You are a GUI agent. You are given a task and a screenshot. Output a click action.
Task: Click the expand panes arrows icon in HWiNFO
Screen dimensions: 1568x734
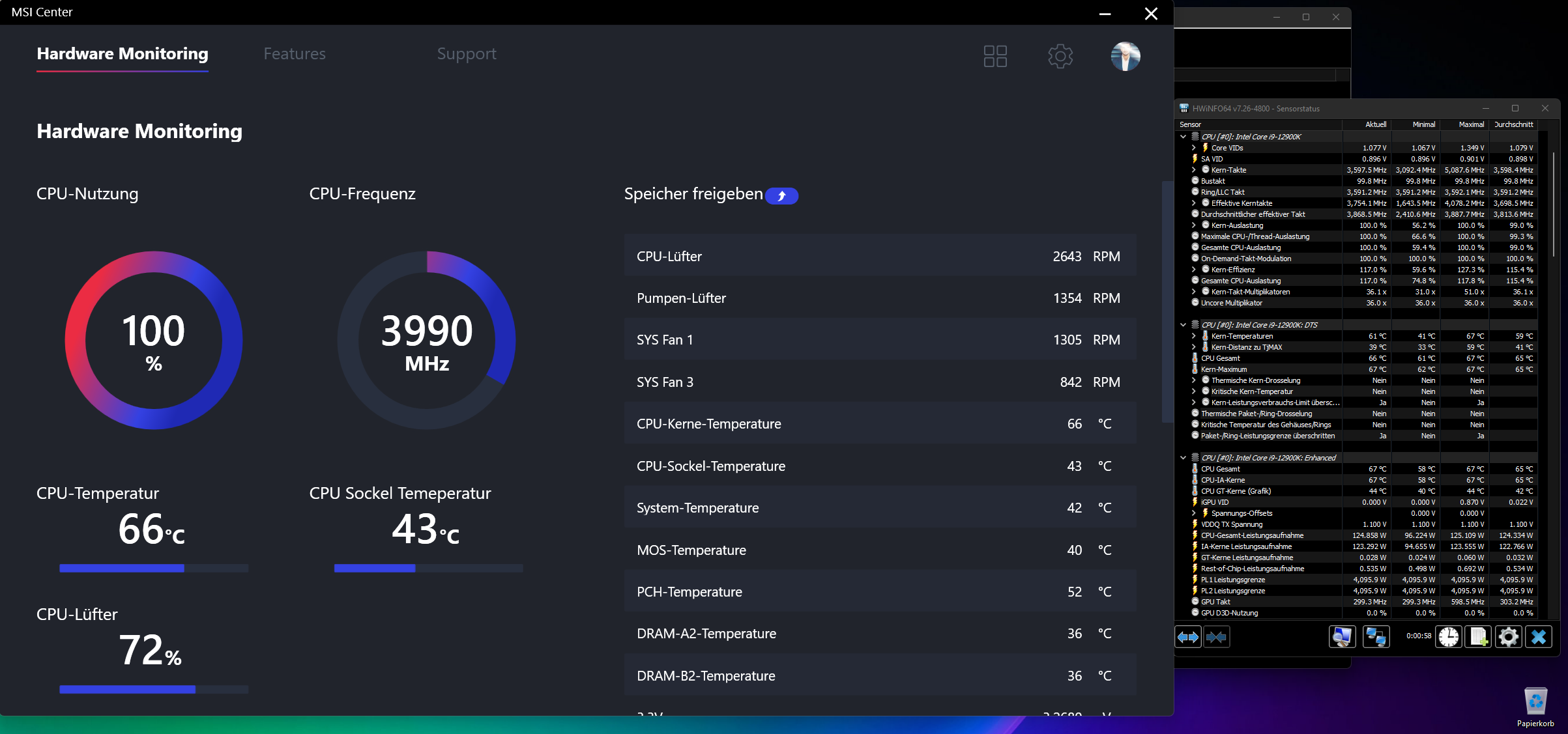(x=1188, y=637)
